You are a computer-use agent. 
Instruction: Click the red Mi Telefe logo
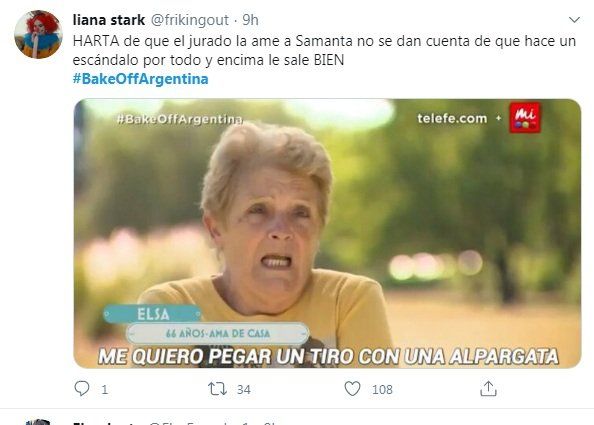pyautogui.click(x=524, y=118)
